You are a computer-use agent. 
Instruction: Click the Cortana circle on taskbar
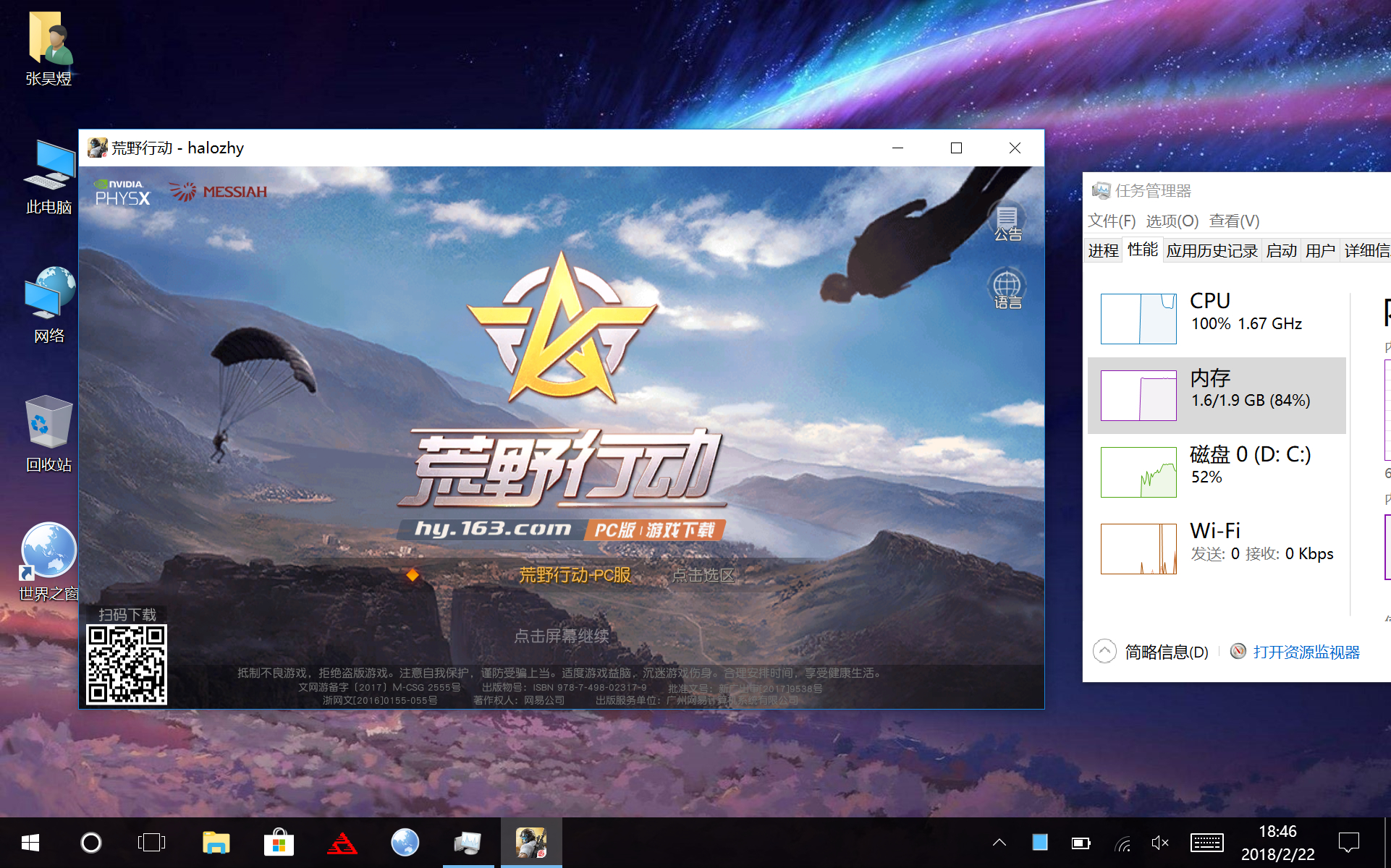(91, 843)
